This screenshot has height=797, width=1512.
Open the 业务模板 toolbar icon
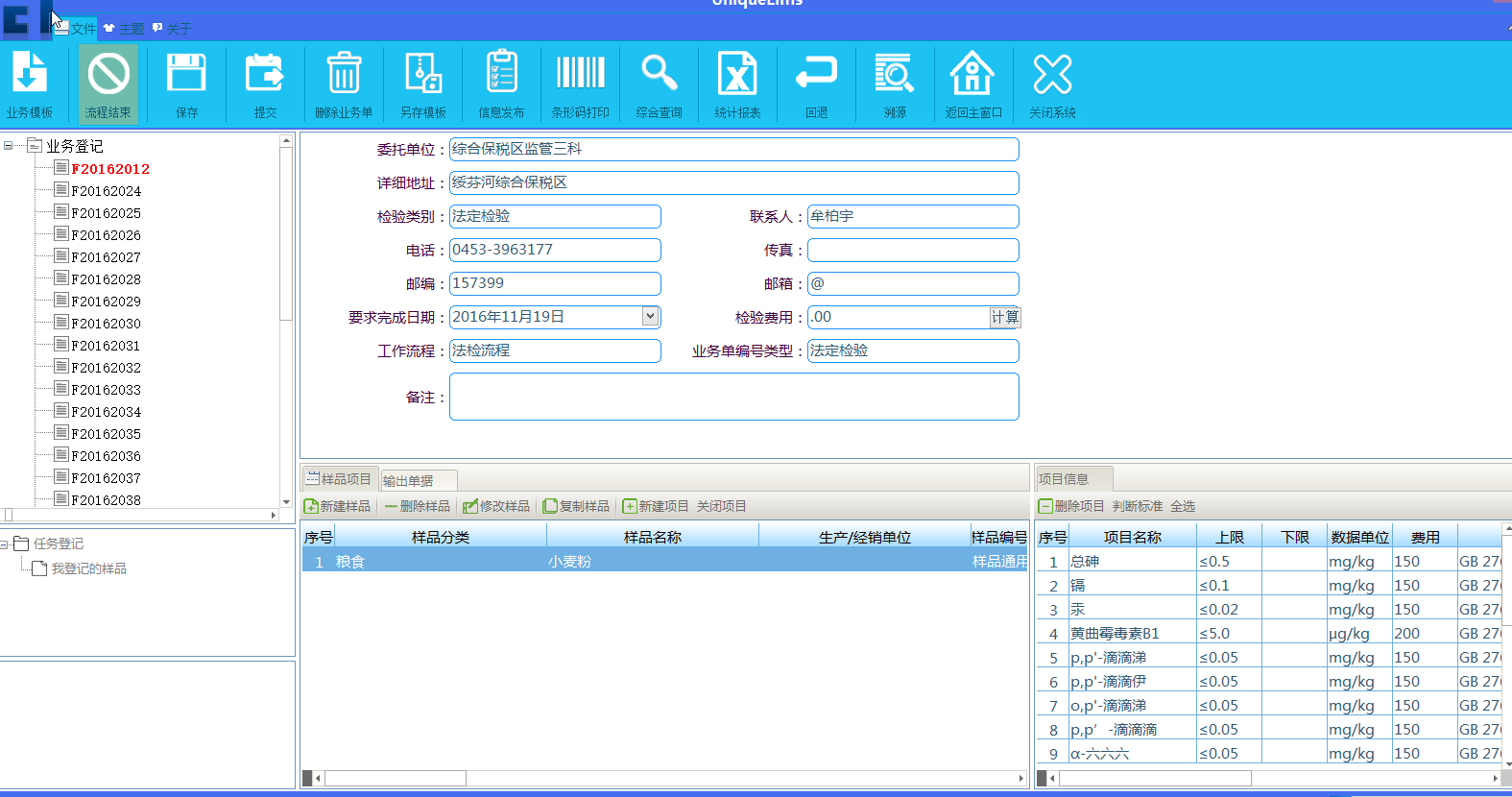pyautogui.click(x=30, y=85)
